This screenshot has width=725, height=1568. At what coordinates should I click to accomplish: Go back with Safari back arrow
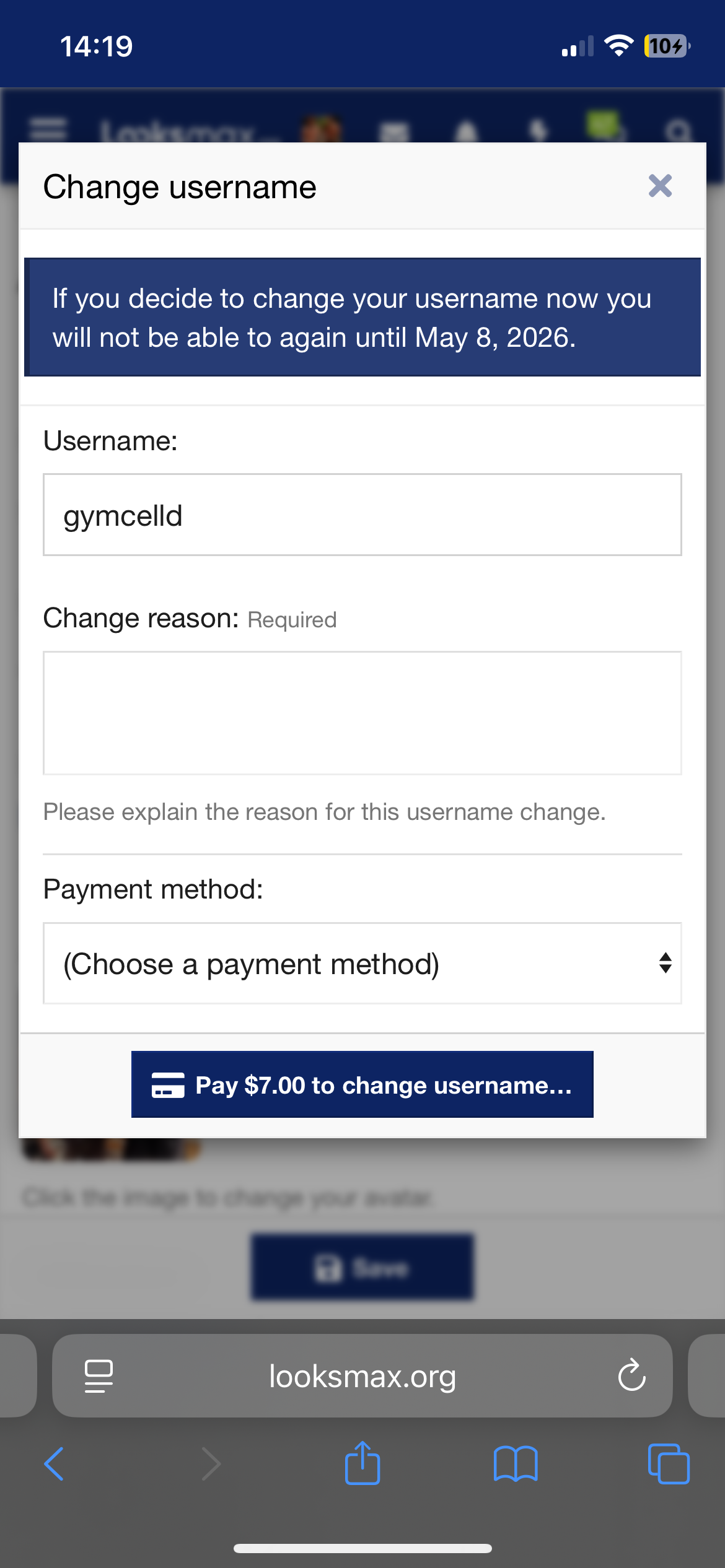coord(55,1464)
